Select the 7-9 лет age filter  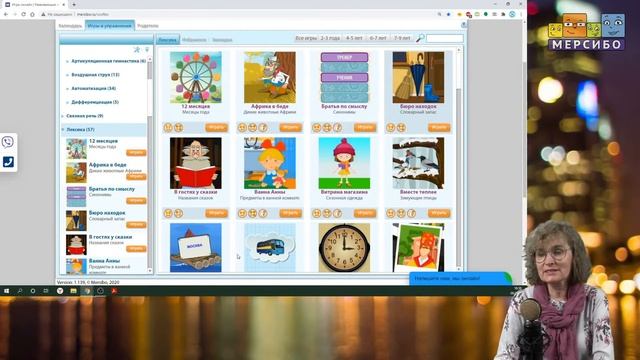point(402,38)
